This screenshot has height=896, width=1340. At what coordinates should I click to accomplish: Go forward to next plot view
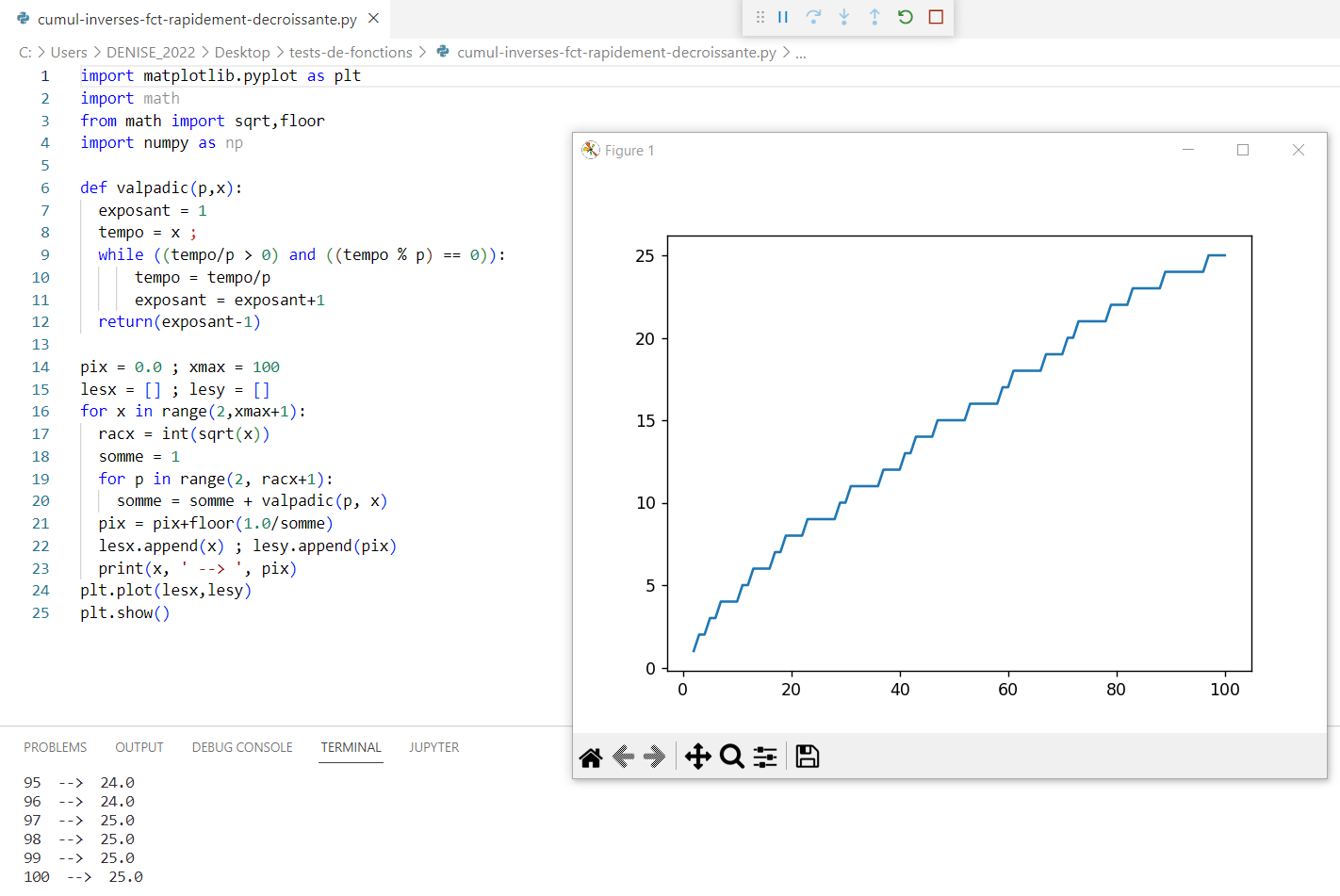click(655, 757)
